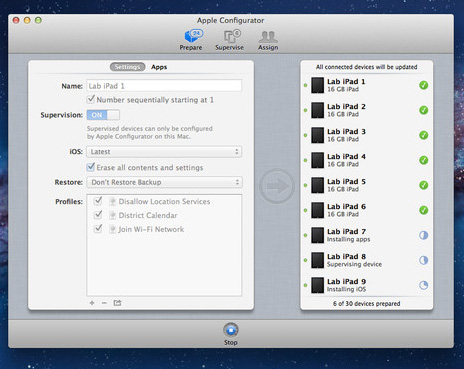Open the Assign section

tap(268, 40)
